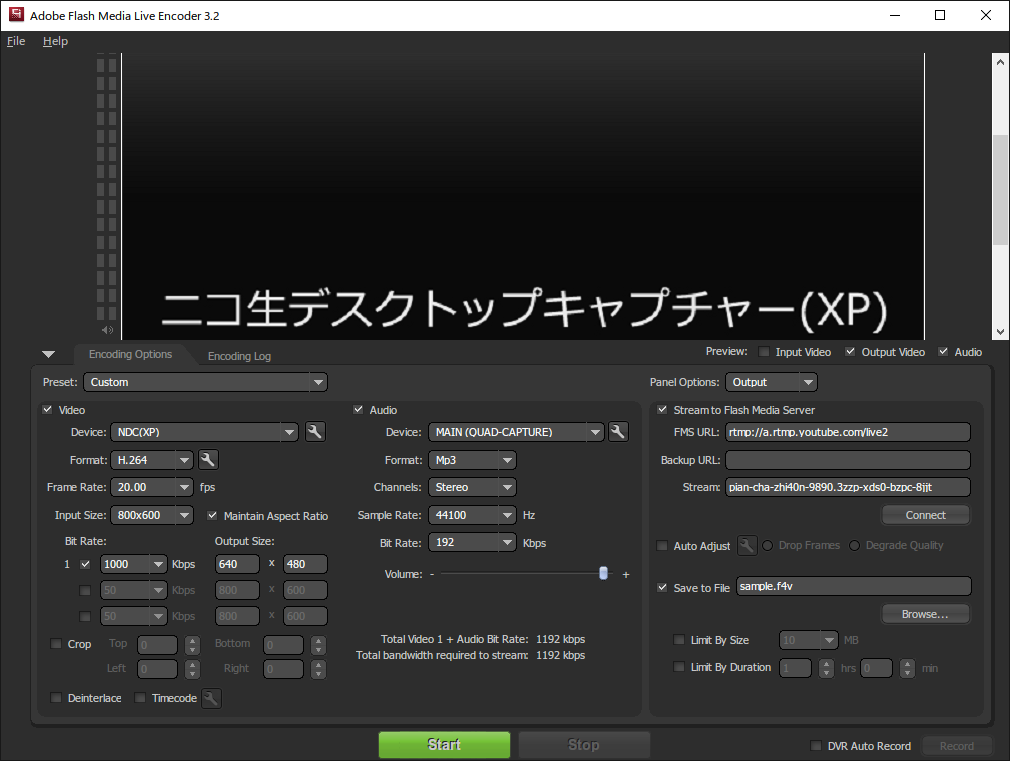Click the FMS URL field

coord(848,432)
